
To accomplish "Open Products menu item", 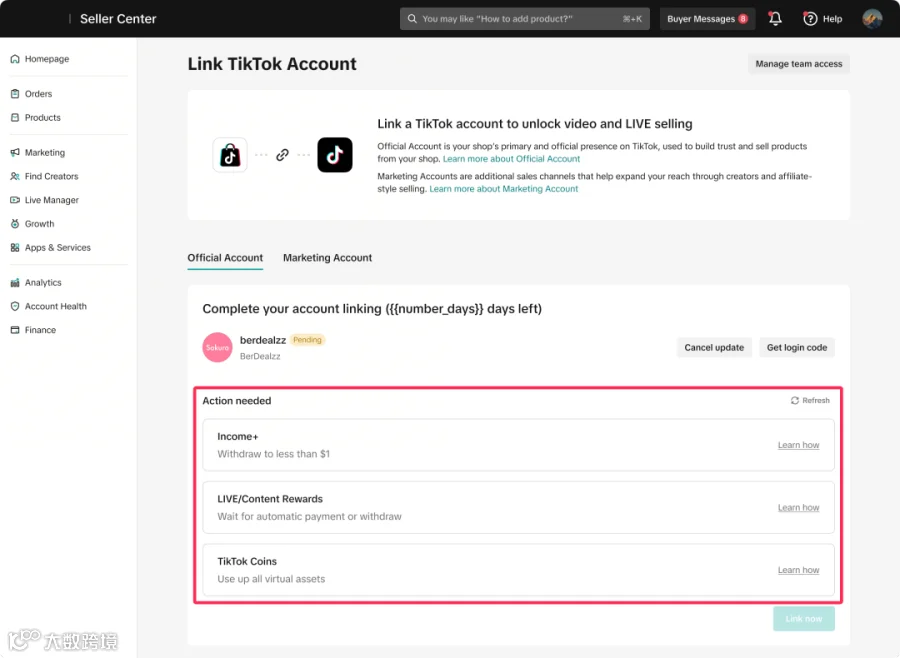I will click(42, 117).
